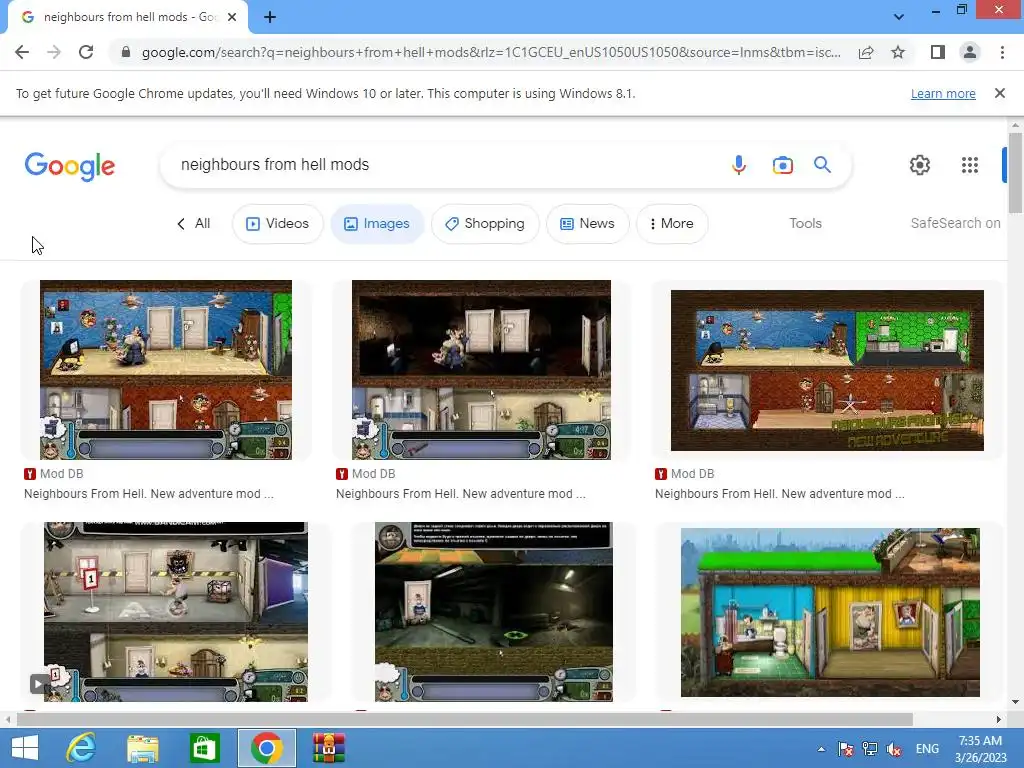Switch to News results
Viewport: 1024px width, 768px height.
point(588,223)
